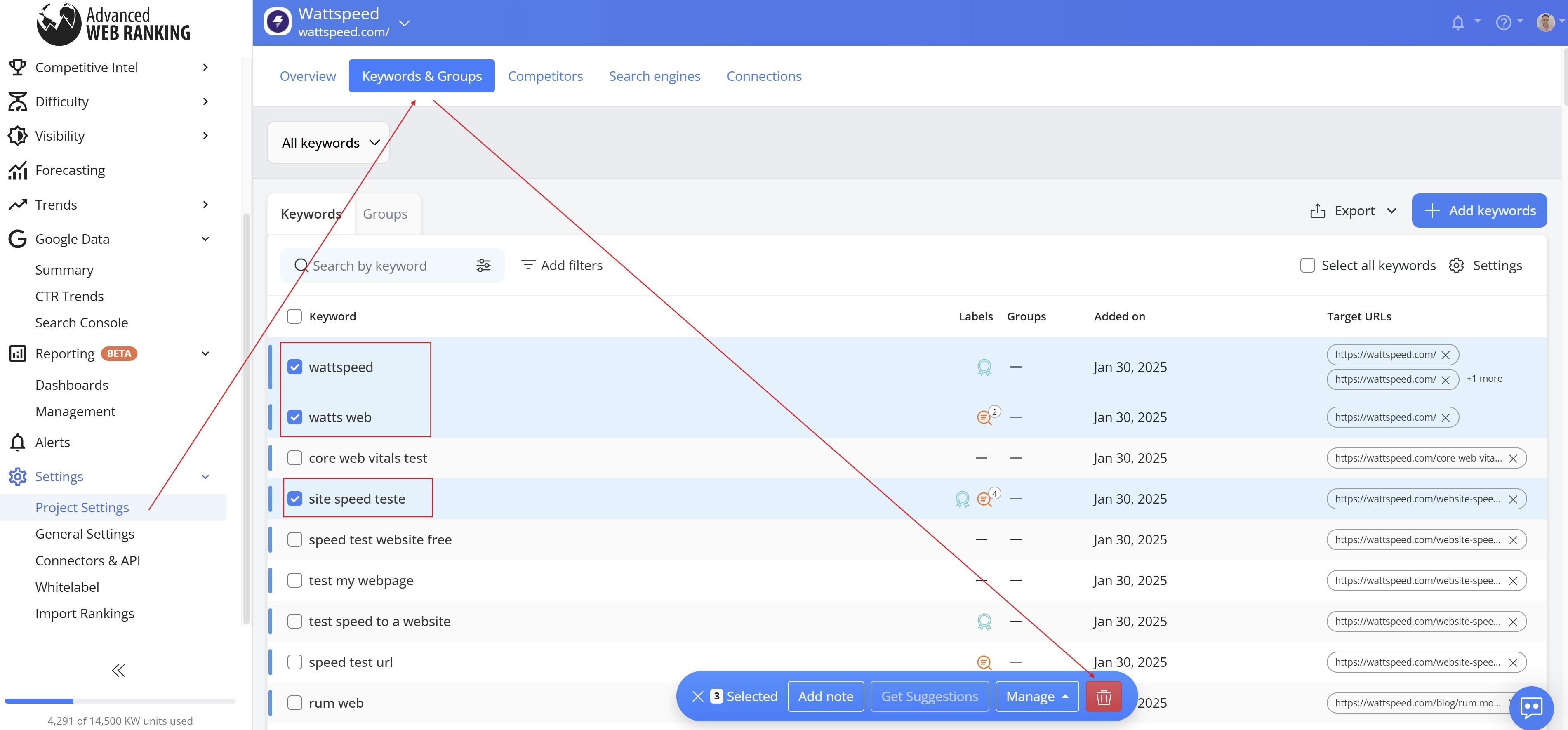Screen dimensions: 1568x730
Task: Open the Wattspeed project switcher chevron
Action: pos(404,23)
